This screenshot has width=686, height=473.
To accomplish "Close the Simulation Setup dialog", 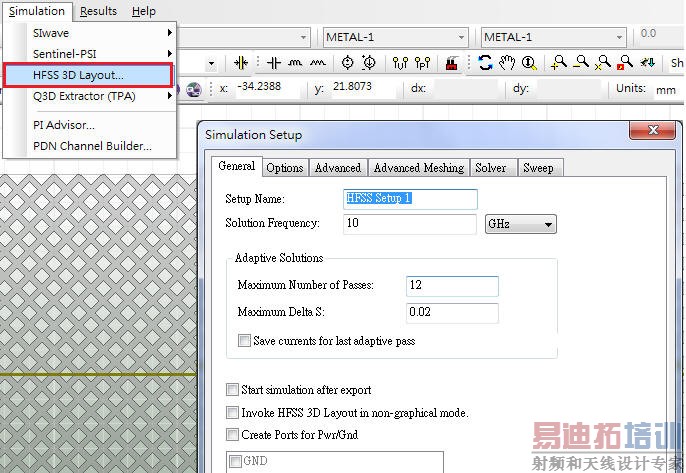I will 653,130.
